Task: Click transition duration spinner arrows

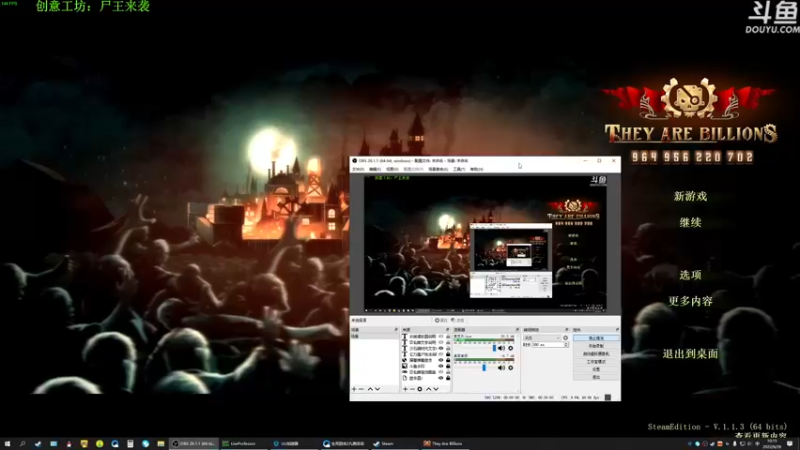Action: [566, 344]
